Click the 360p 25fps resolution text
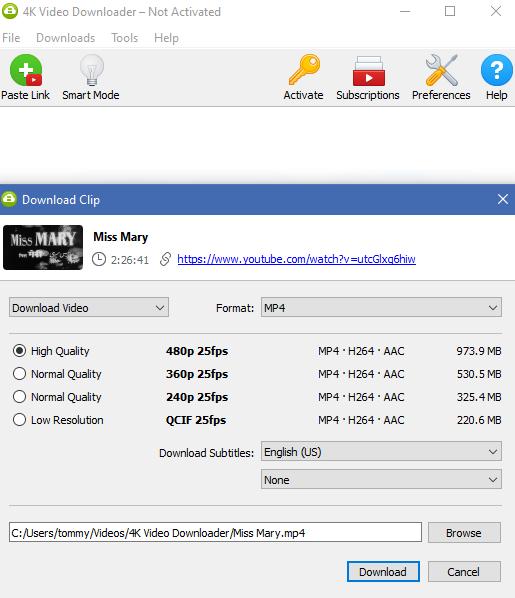 (197, 374)
